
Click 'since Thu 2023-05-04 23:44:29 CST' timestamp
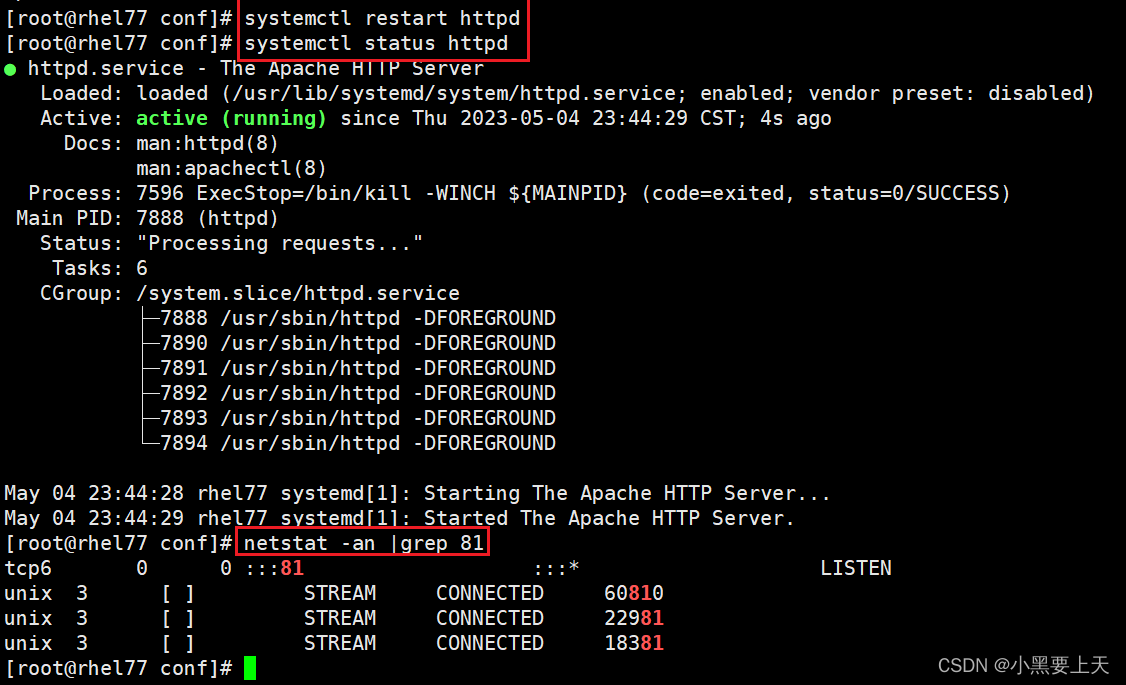pos(537,118)
